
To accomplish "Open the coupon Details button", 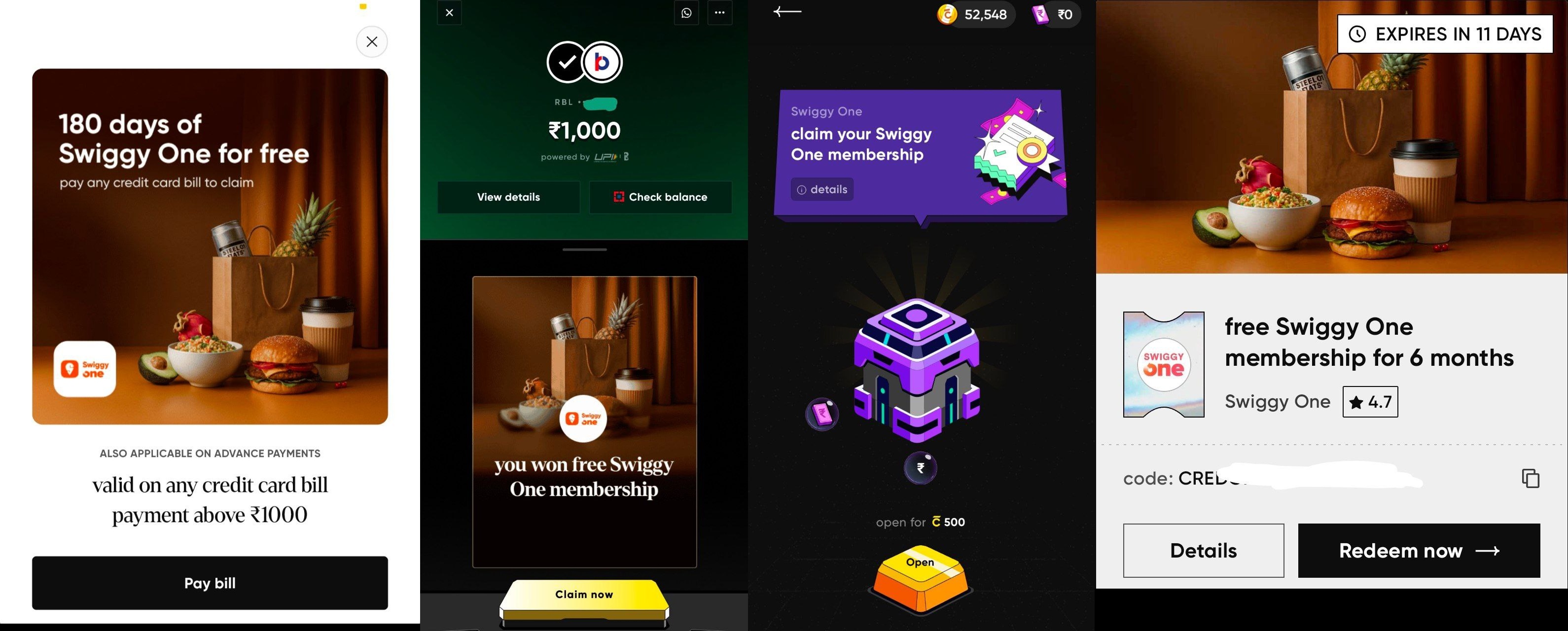I will [1204, 551].
